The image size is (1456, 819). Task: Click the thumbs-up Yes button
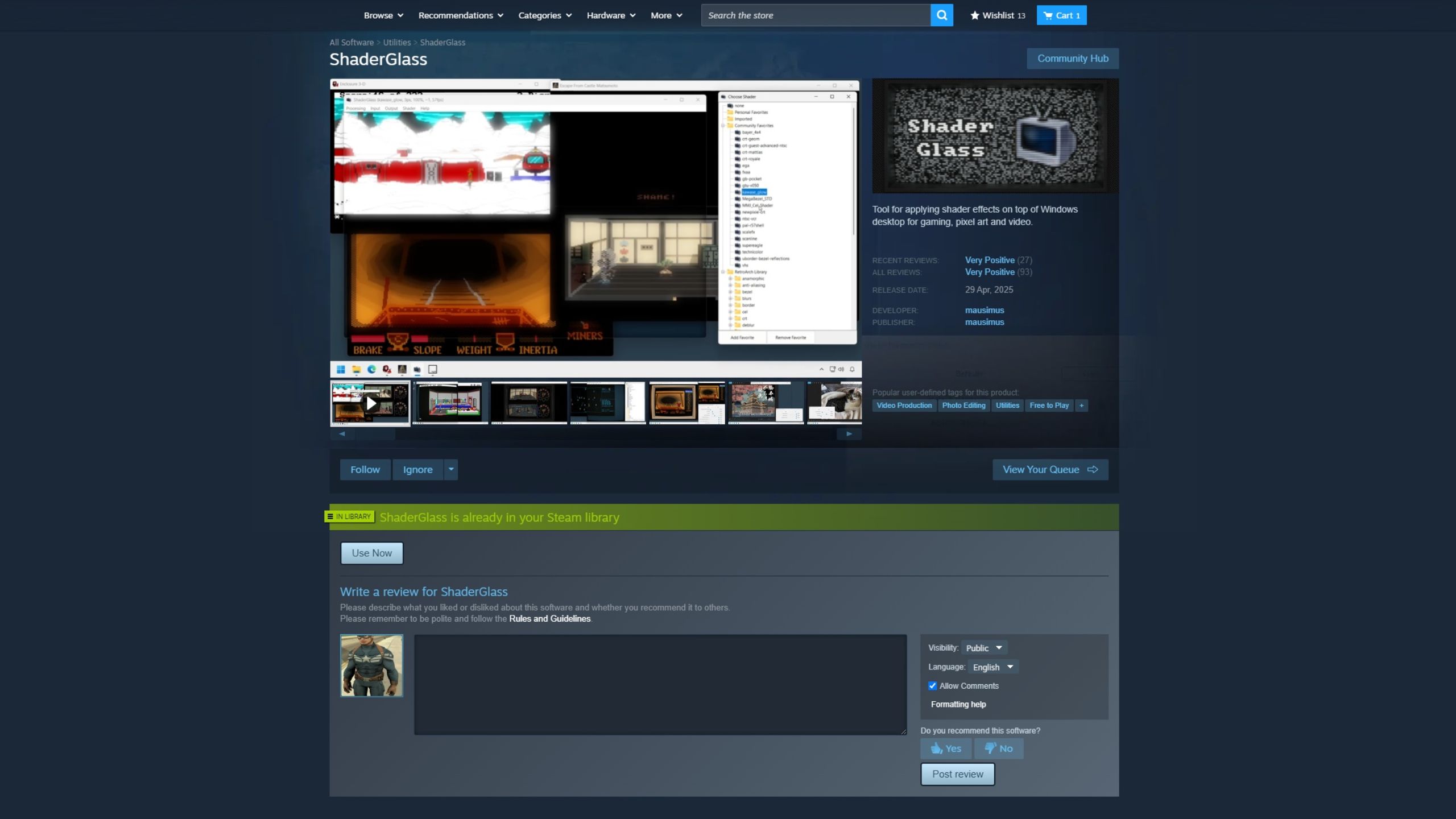(946, 748)
